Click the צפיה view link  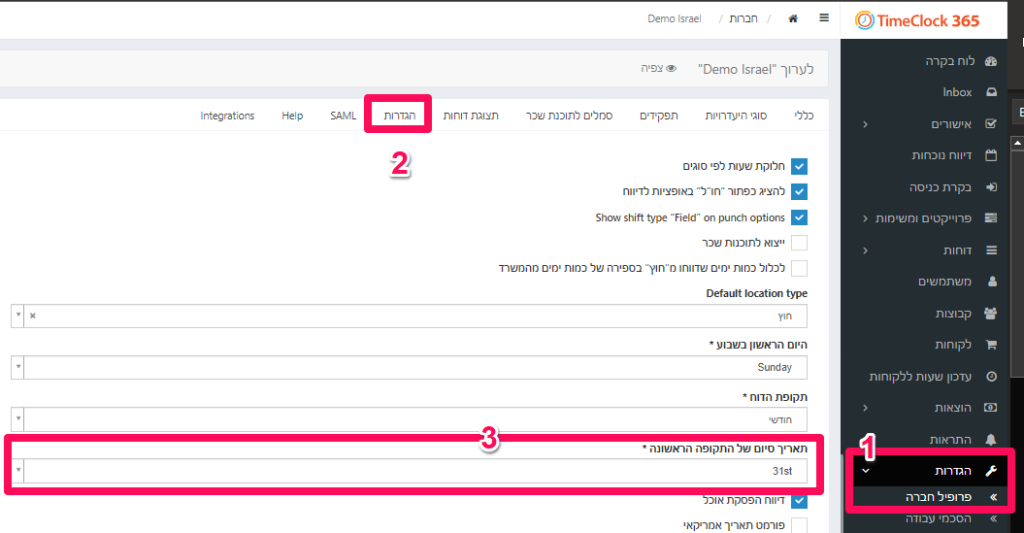pyautogui.click(x=658, y=68)
